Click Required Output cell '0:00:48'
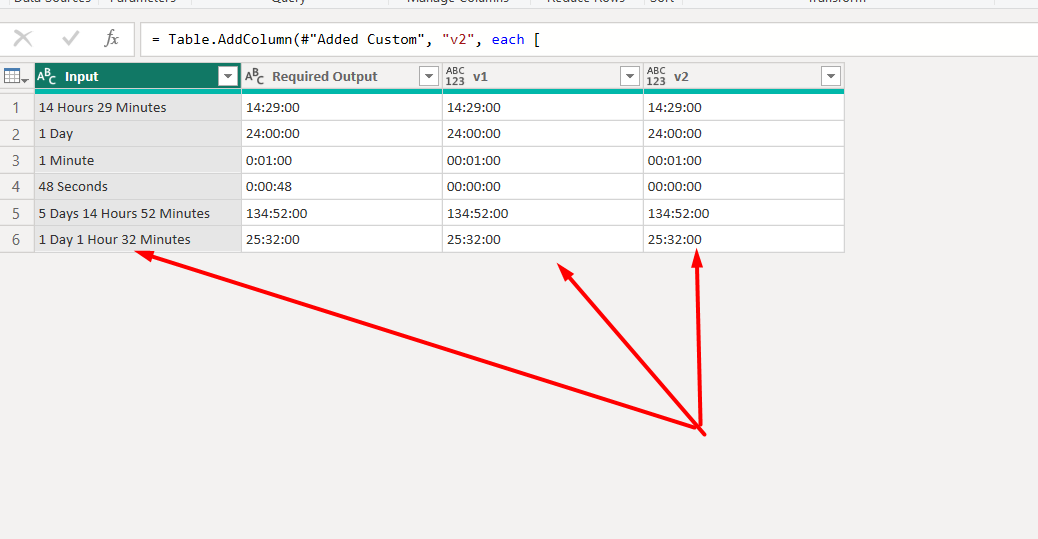1038x539 pixels. click(342, 187)
